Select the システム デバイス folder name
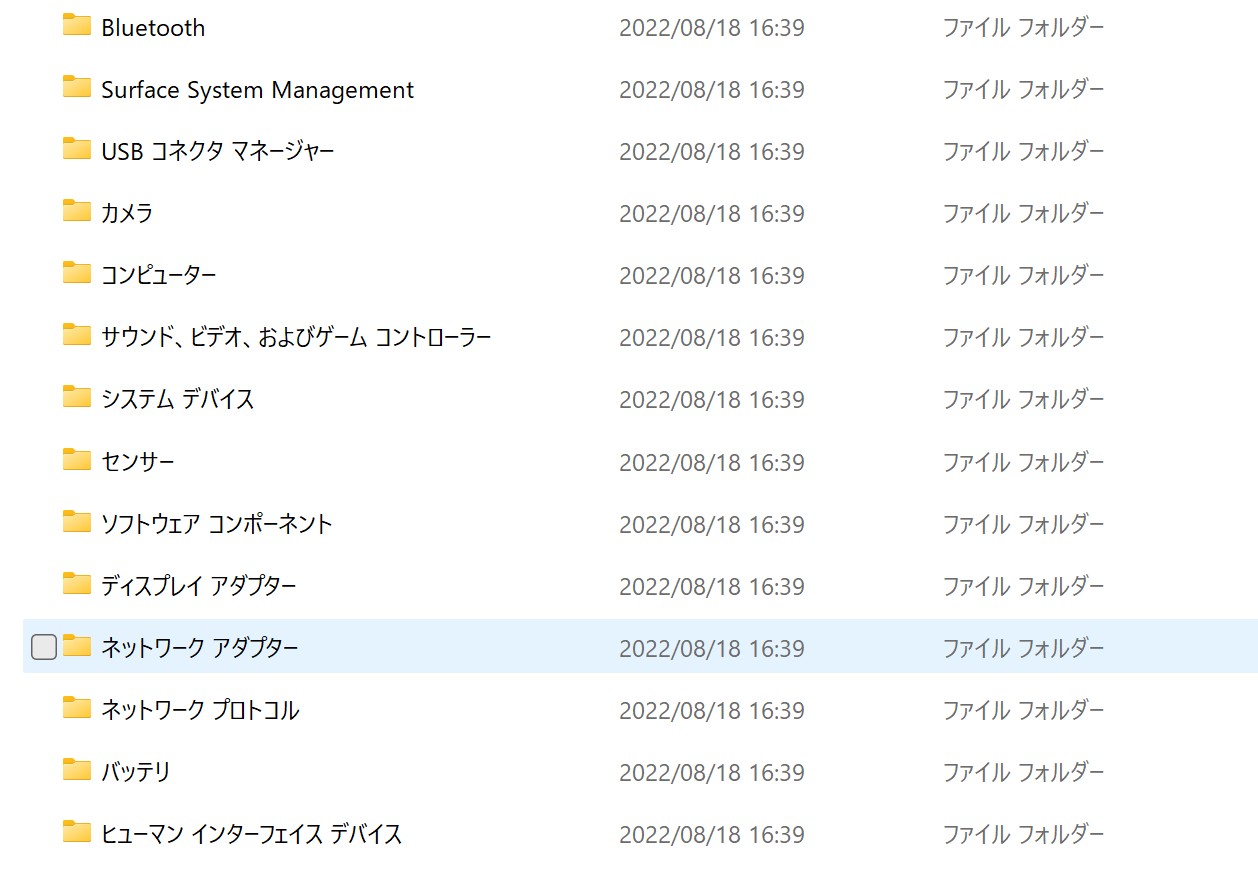 pos(178,399)
